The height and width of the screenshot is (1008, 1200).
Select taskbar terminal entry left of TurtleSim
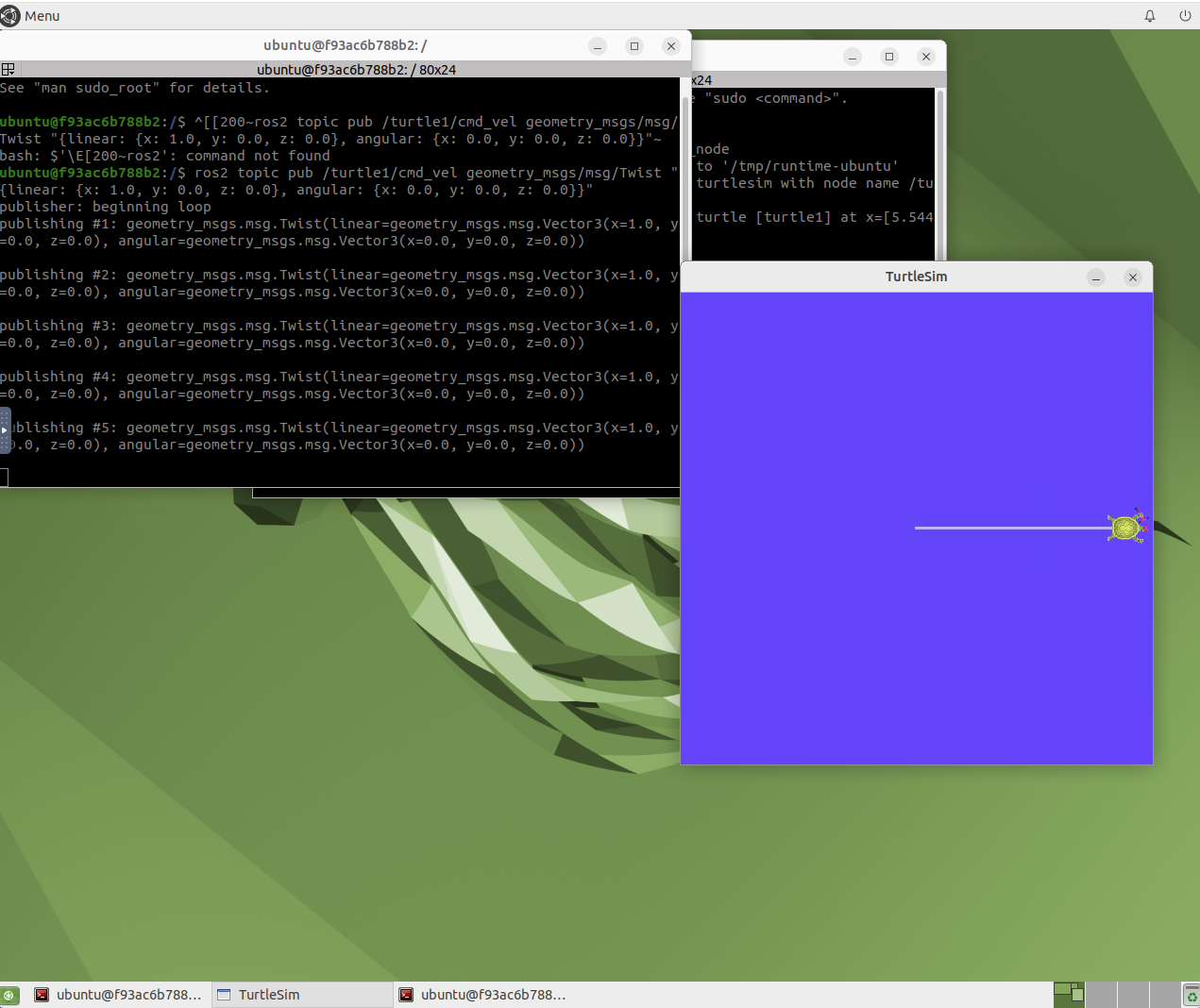click(x=119, y=995)
